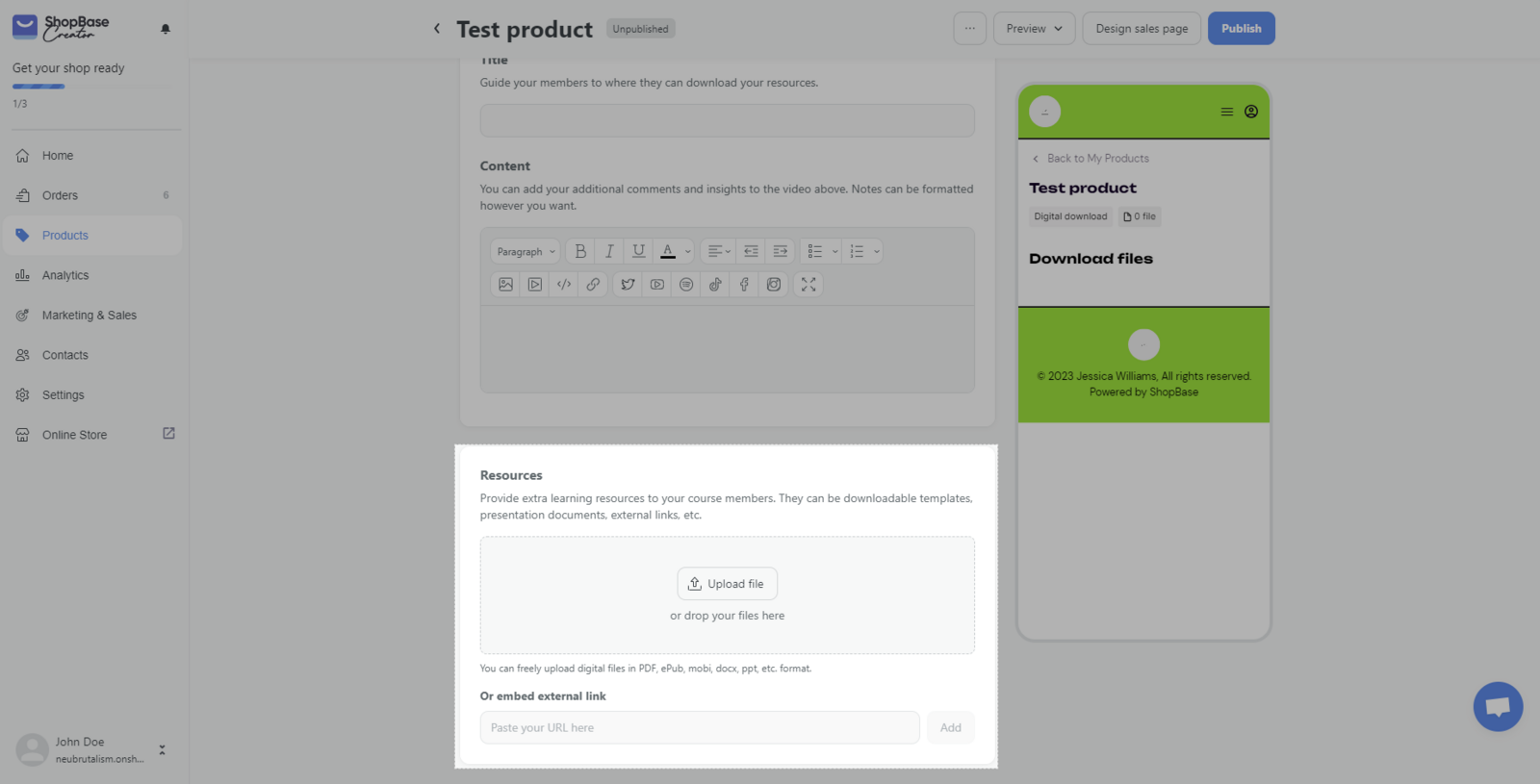Open text color dropdown arrow

pos(688,251)
